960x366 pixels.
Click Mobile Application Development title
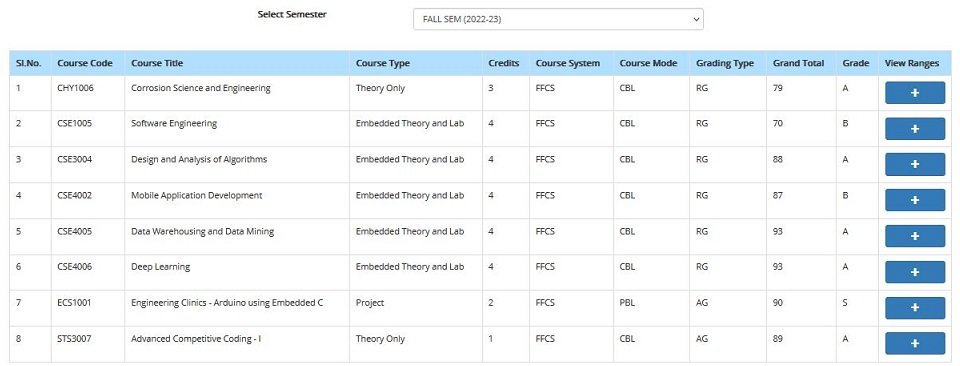pyautogui.click(x=197, y=195)
